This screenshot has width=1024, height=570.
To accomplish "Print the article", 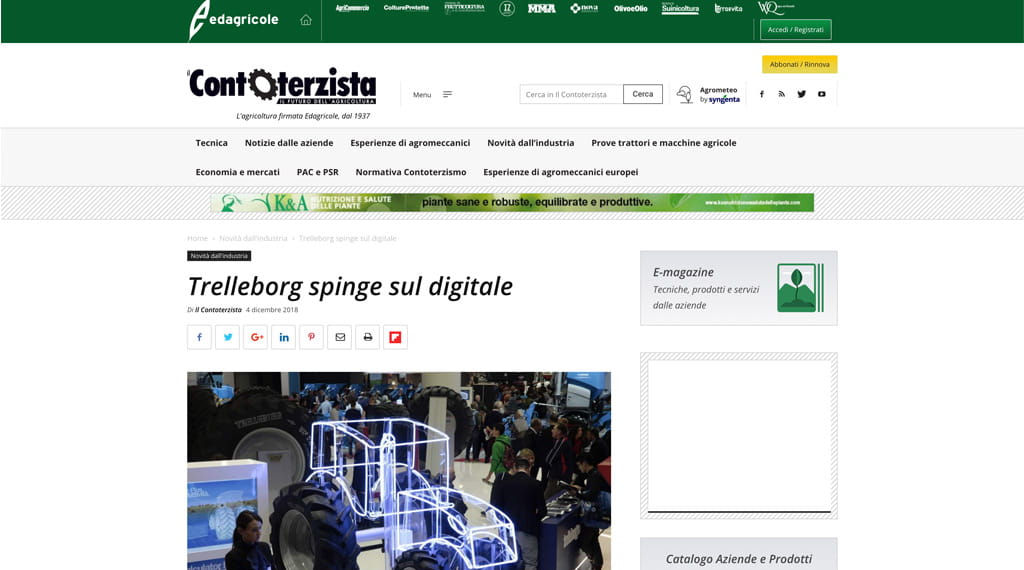I will (367, 337).
